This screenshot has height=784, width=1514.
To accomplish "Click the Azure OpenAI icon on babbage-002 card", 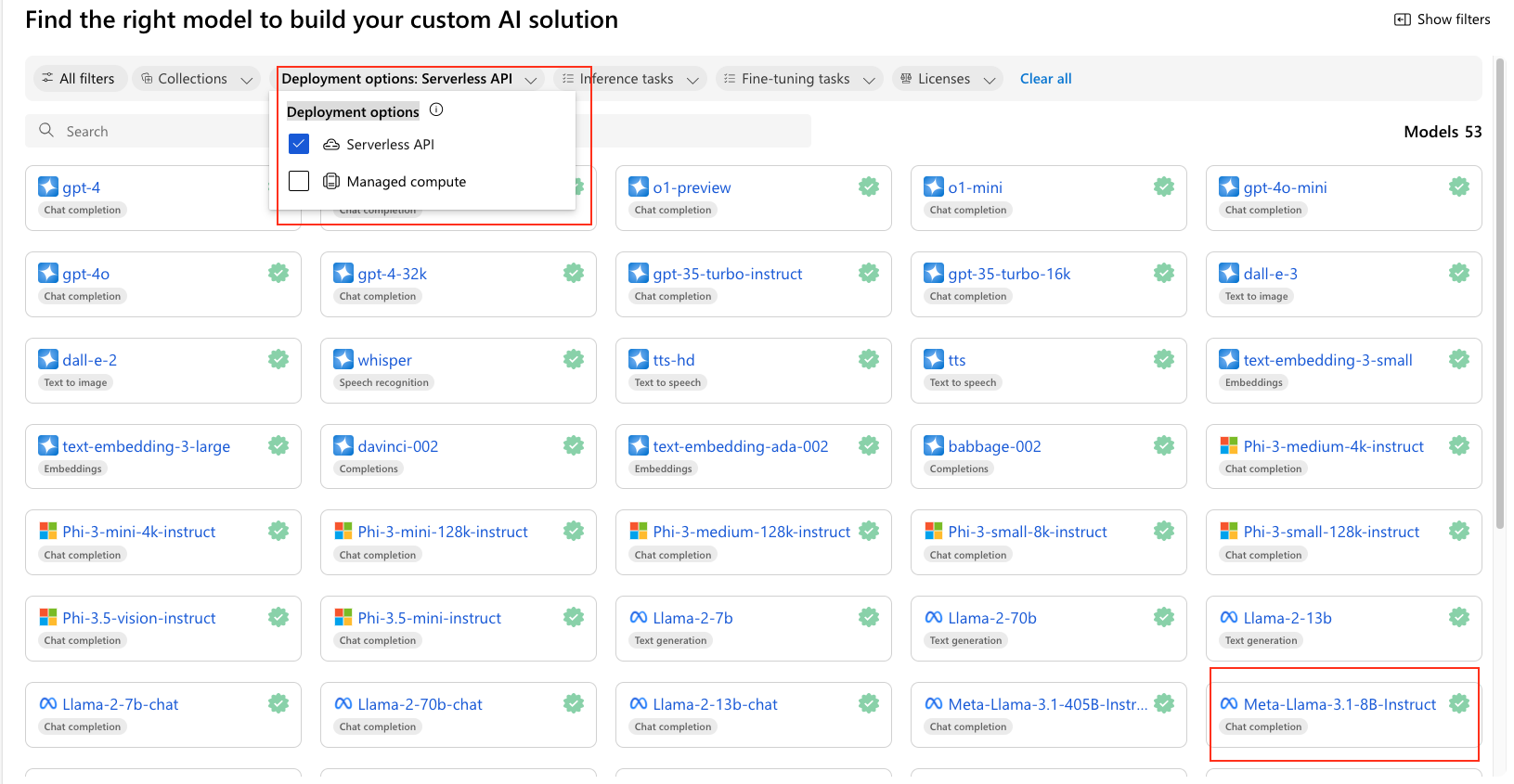I will [x=934, y=445].
